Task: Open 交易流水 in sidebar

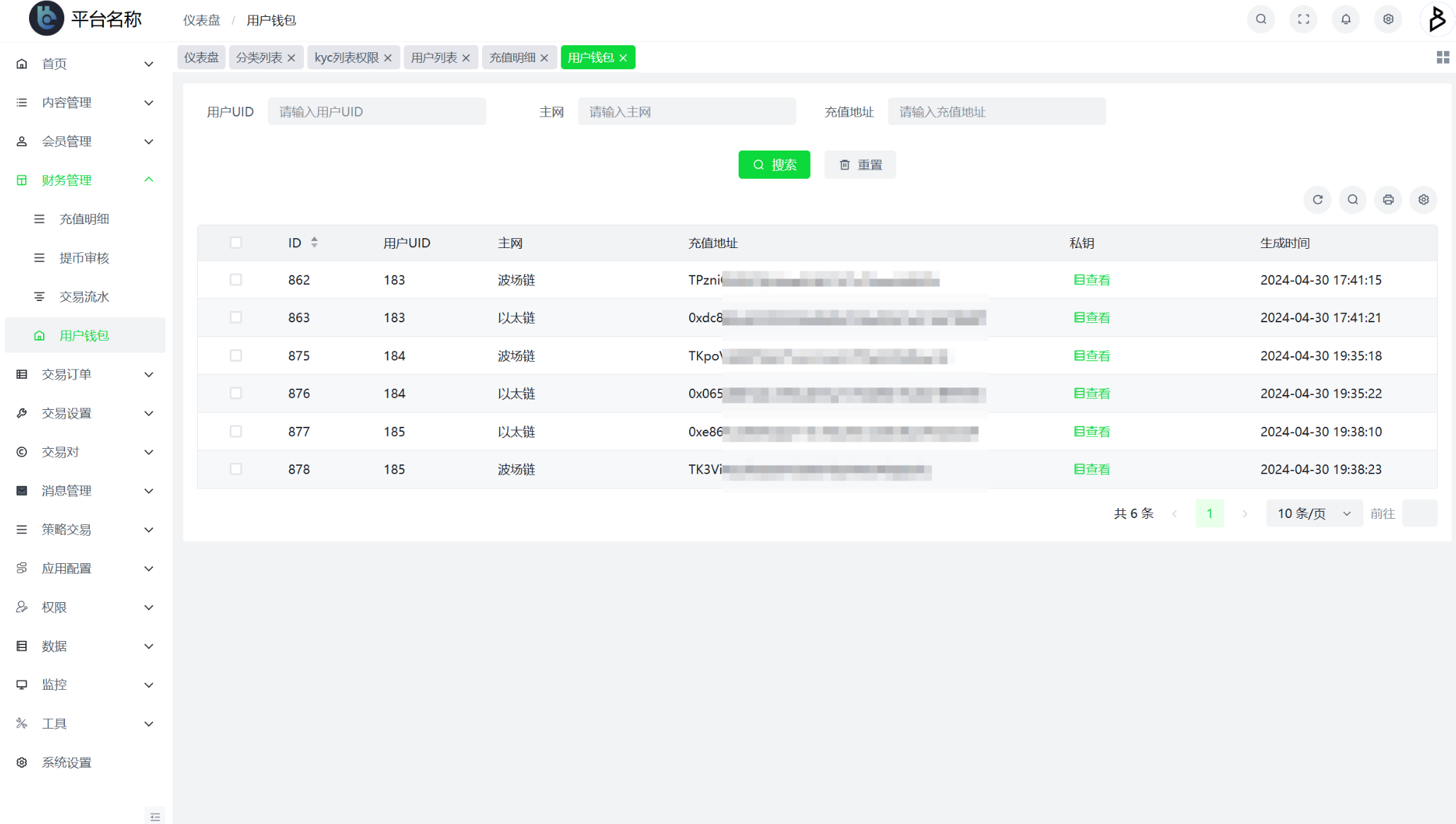Action: point(85,297)
